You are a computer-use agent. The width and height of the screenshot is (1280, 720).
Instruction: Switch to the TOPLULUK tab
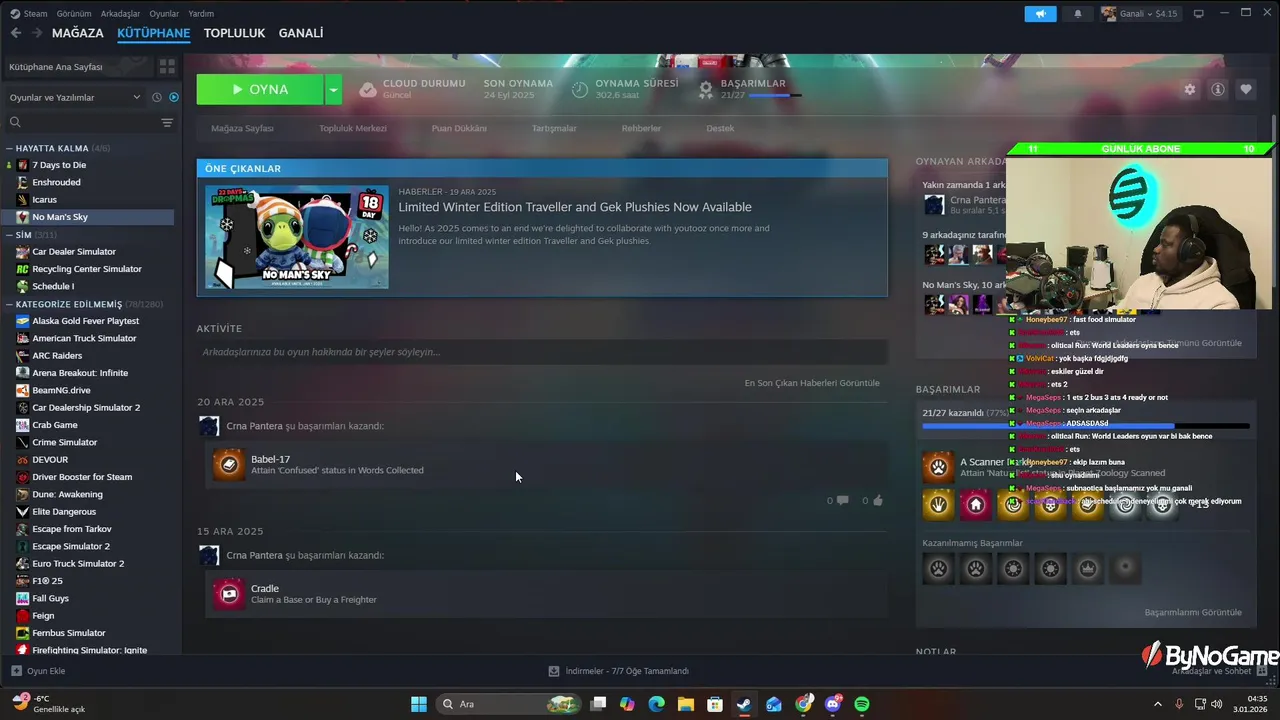(234, 33)
